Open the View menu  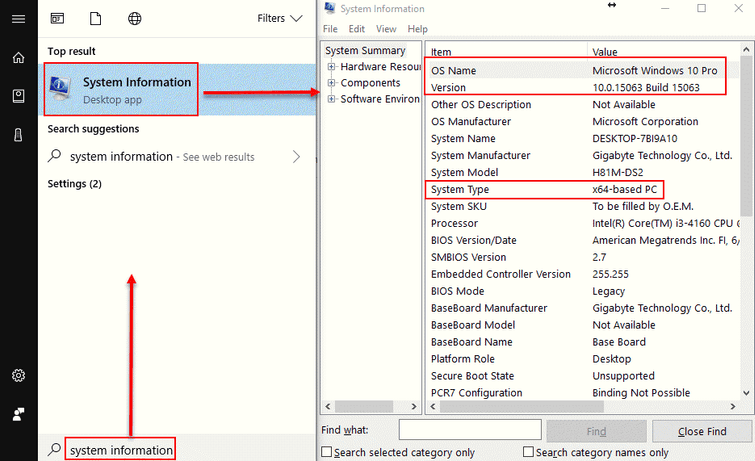pyautogui.click(x=386, y=29)
